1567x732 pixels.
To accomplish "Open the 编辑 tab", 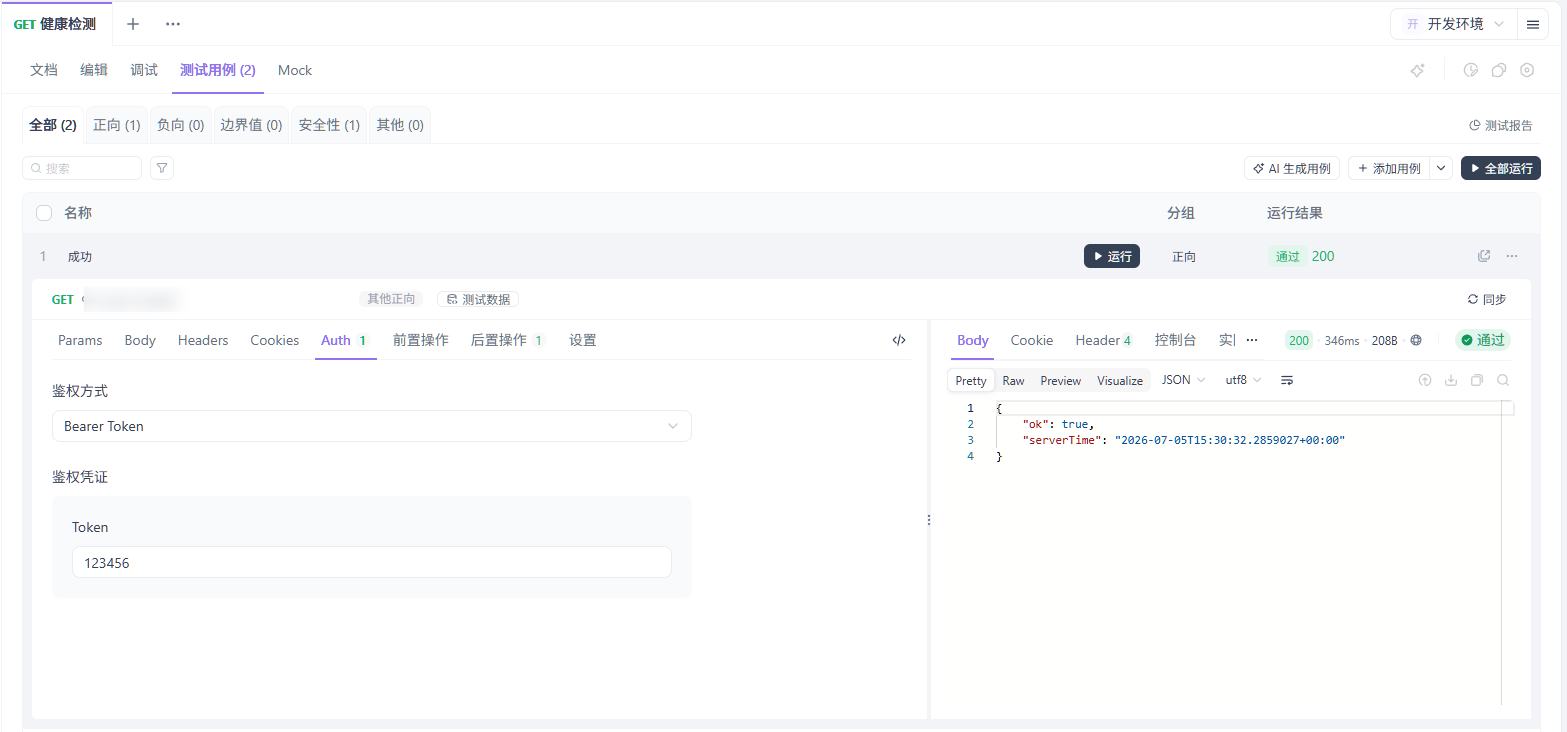I will point(94,70).
